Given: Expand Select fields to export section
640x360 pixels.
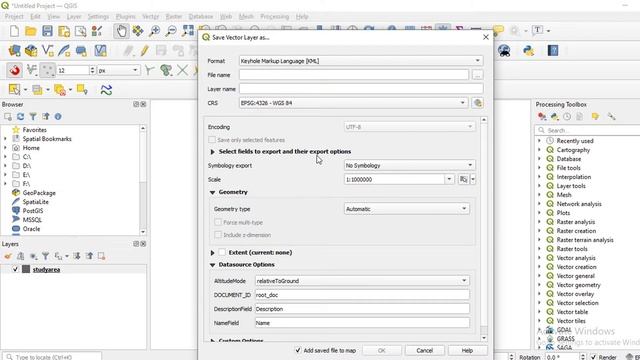Looking at the screenshot, I should click(x=212, y=152).
